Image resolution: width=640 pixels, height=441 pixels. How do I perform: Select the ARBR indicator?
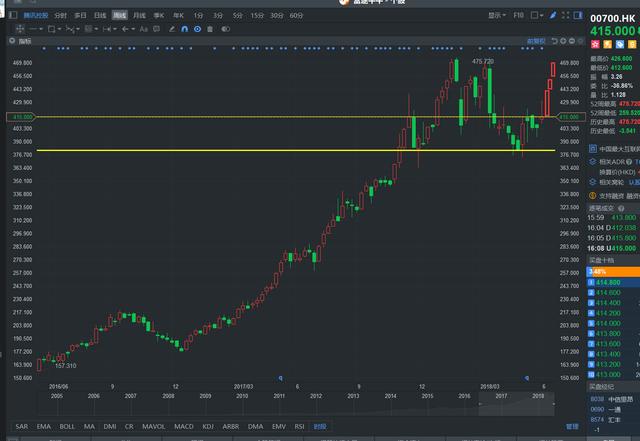point(231,426)
